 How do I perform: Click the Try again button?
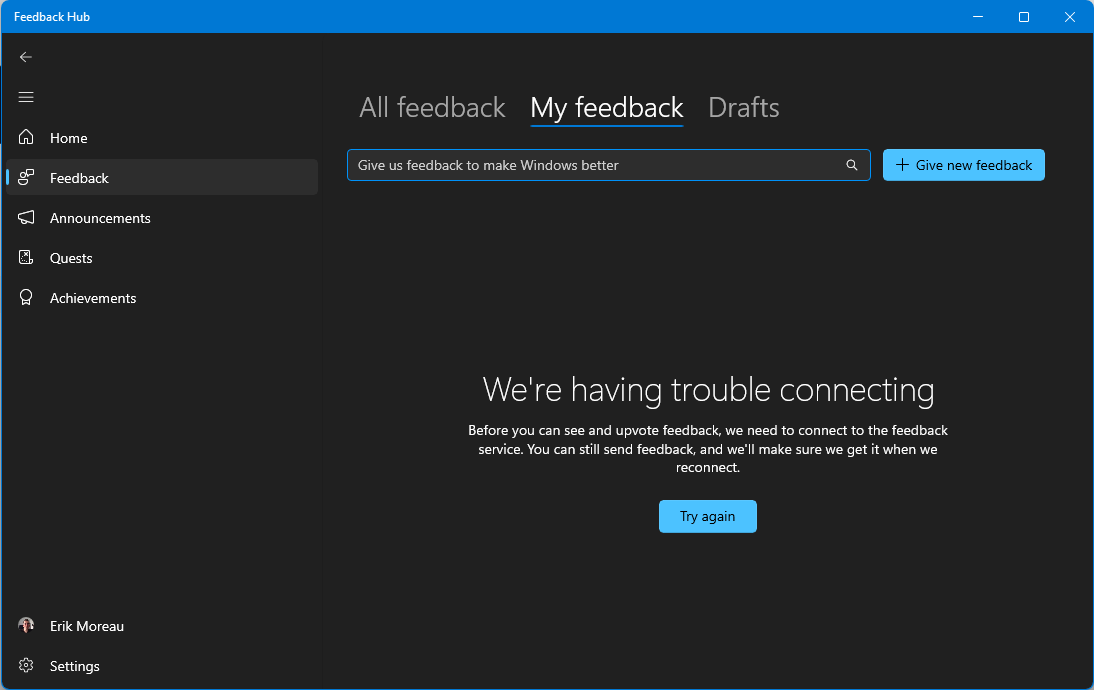pyautogui.click(x=707, y=516)
